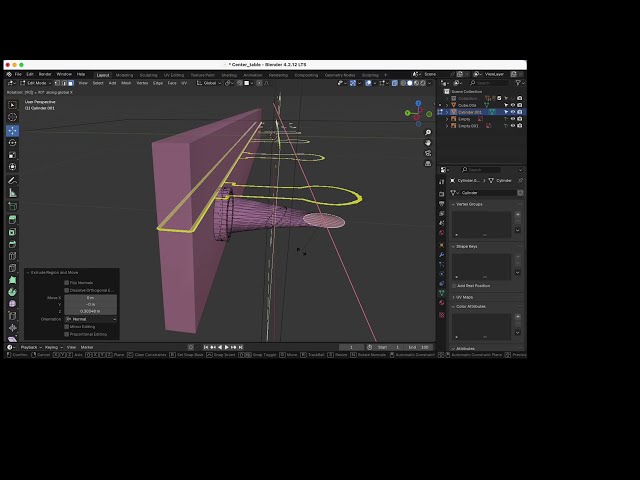Open the Material properties tab
Viewport: 640px width, 480px height.
click(442, 303)
